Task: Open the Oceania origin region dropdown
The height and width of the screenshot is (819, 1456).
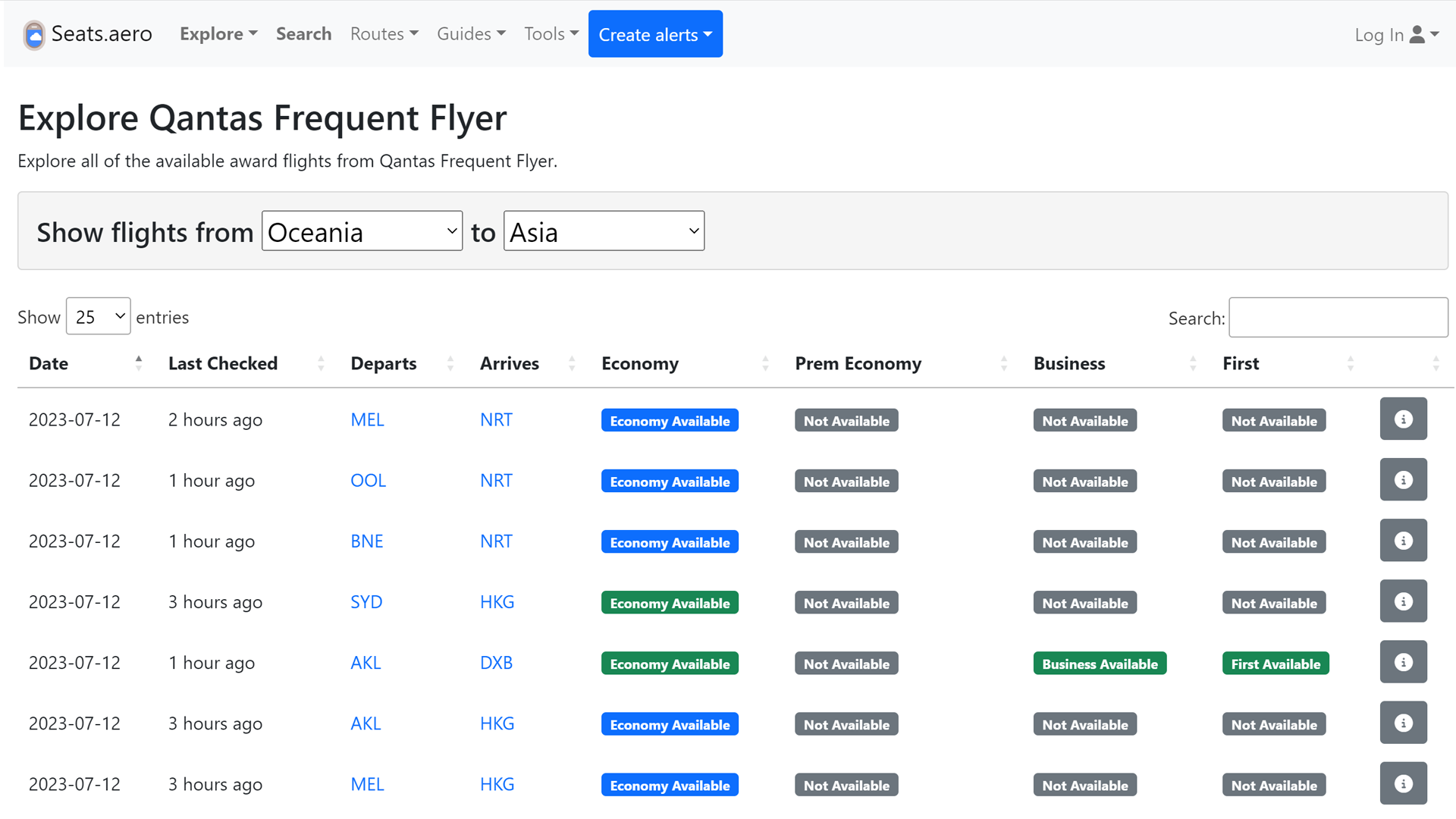Action: 362,231
